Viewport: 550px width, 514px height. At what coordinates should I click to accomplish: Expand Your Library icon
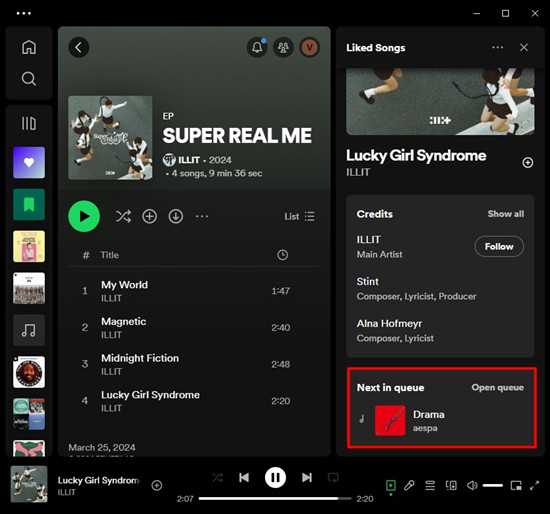click(x=29, y=124)
